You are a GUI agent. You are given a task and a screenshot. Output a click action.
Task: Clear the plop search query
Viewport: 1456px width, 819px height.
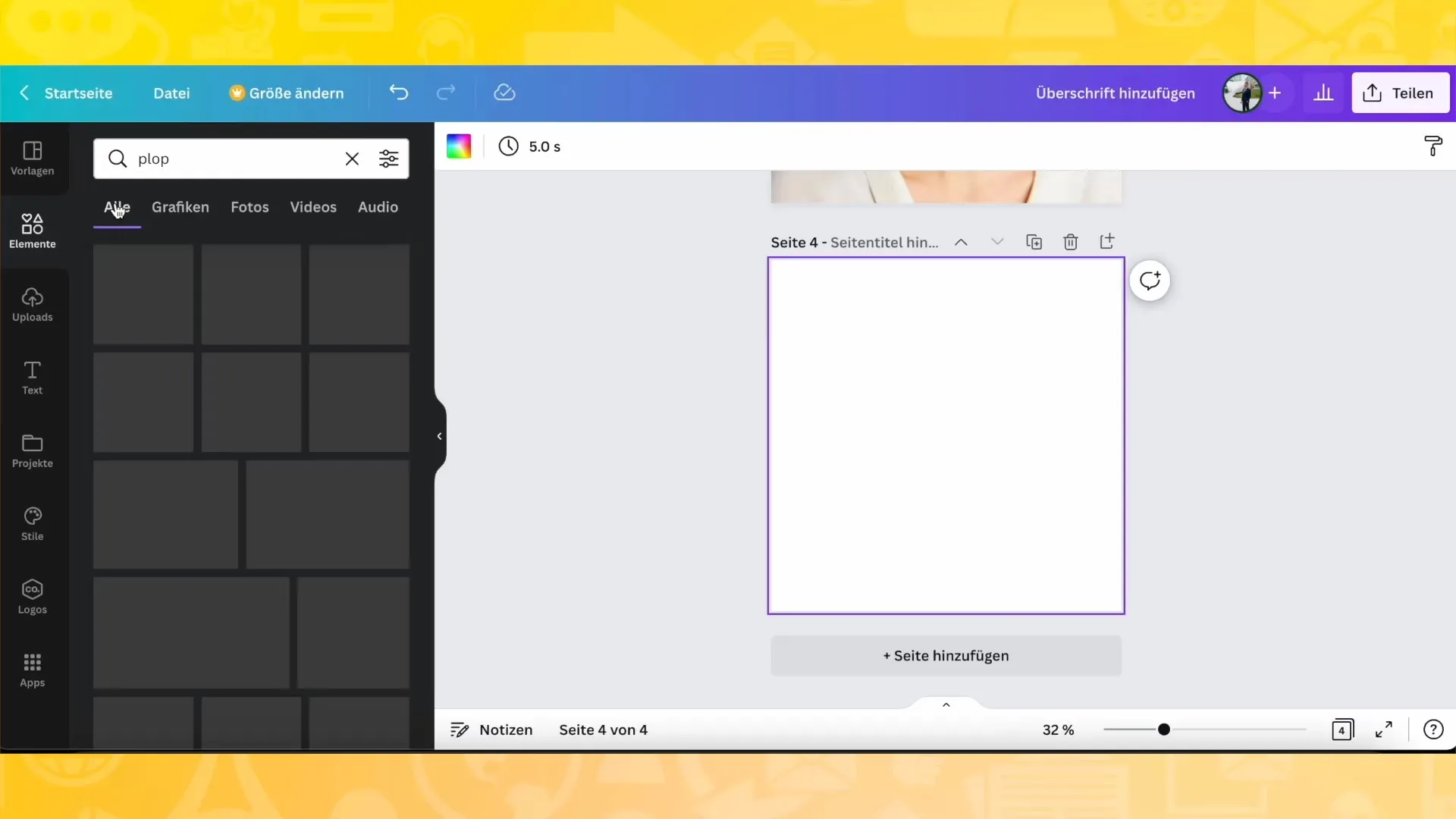(352, 158)
